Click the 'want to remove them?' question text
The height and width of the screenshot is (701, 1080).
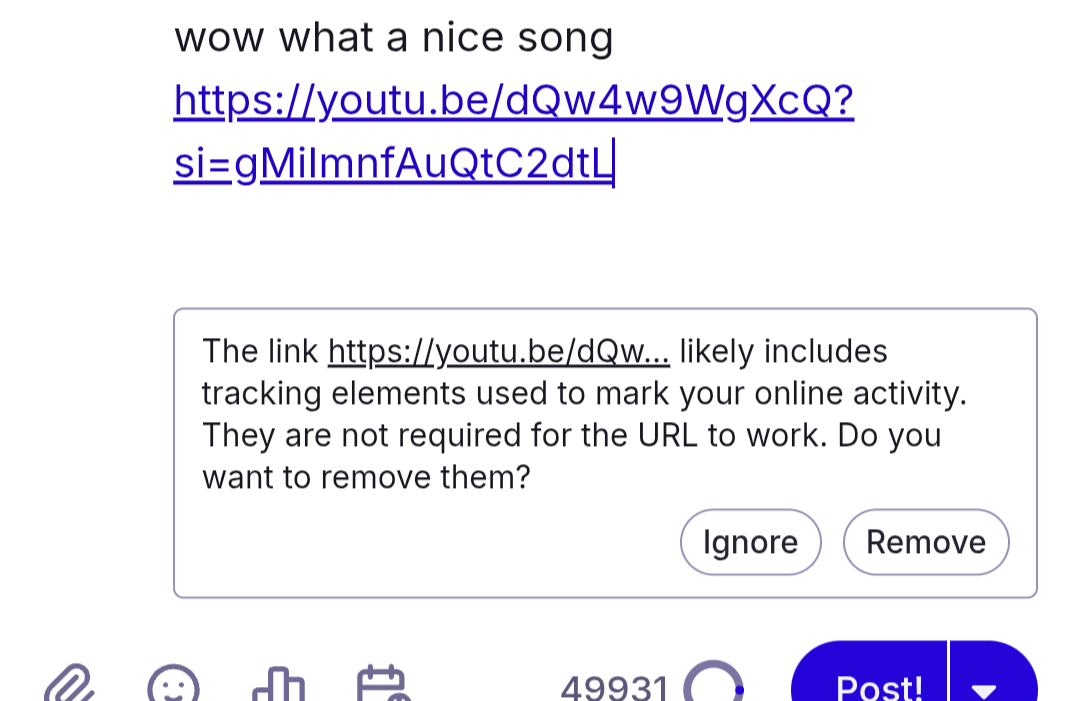366,477
